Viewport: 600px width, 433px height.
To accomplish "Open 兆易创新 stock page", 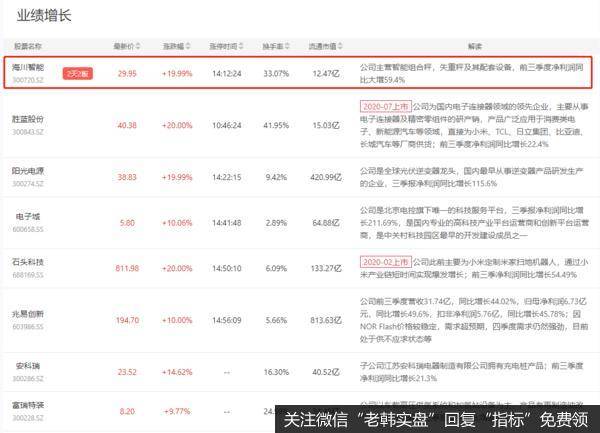I will pyautogui.click(x=26, y=313).
